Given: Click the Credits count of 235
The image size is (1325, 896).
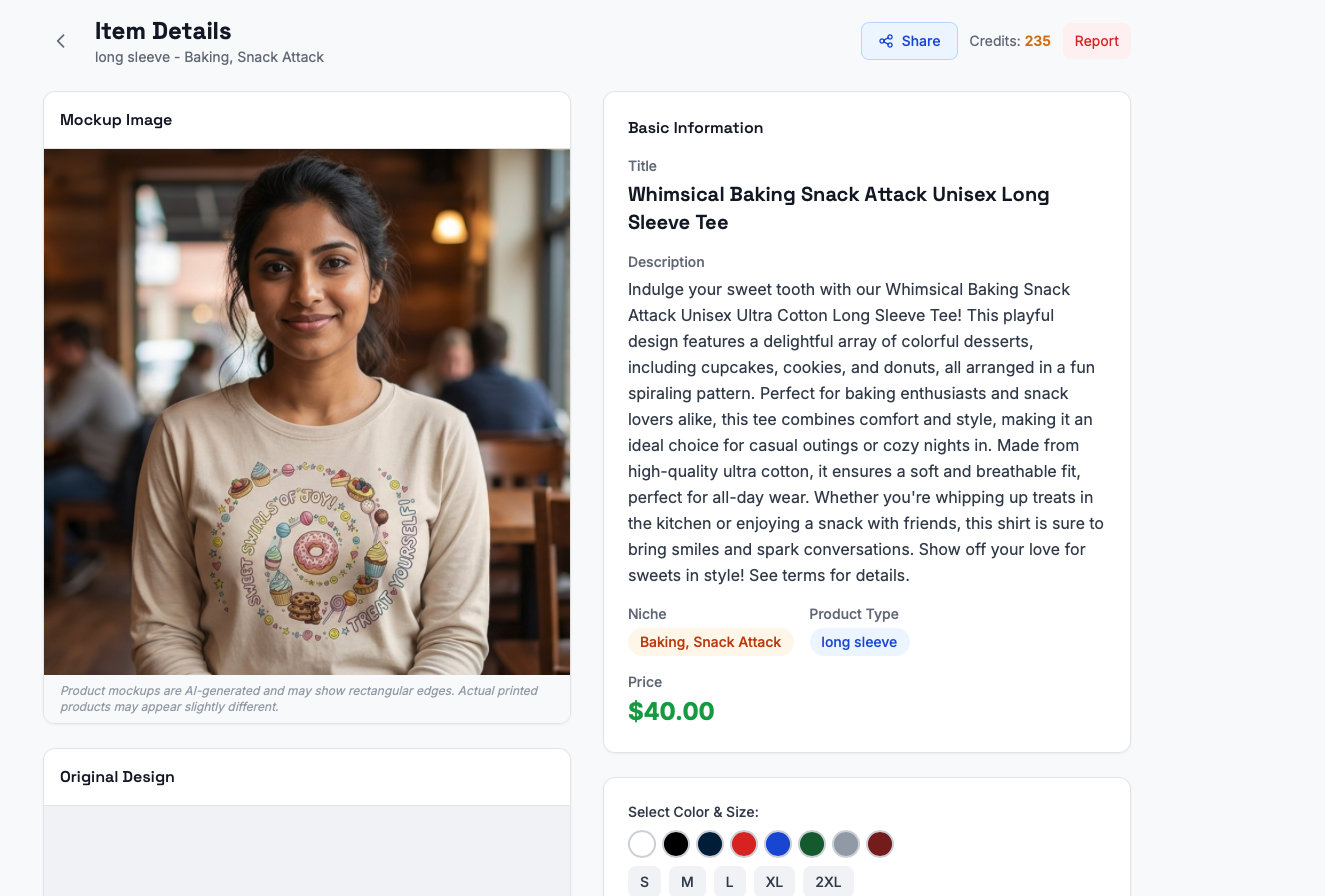Looking at the screenshot, I should (1037, 41).
